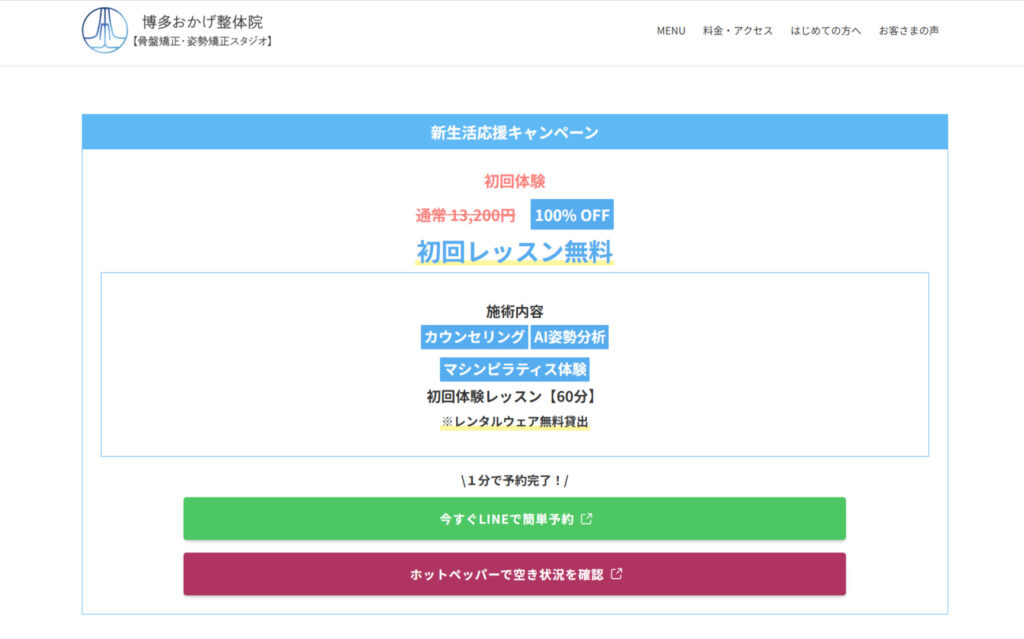Click the 骨盤矯正・姿勢矯正スタジオ subtitle text
1024x639 pixels.
pos(203,42)
